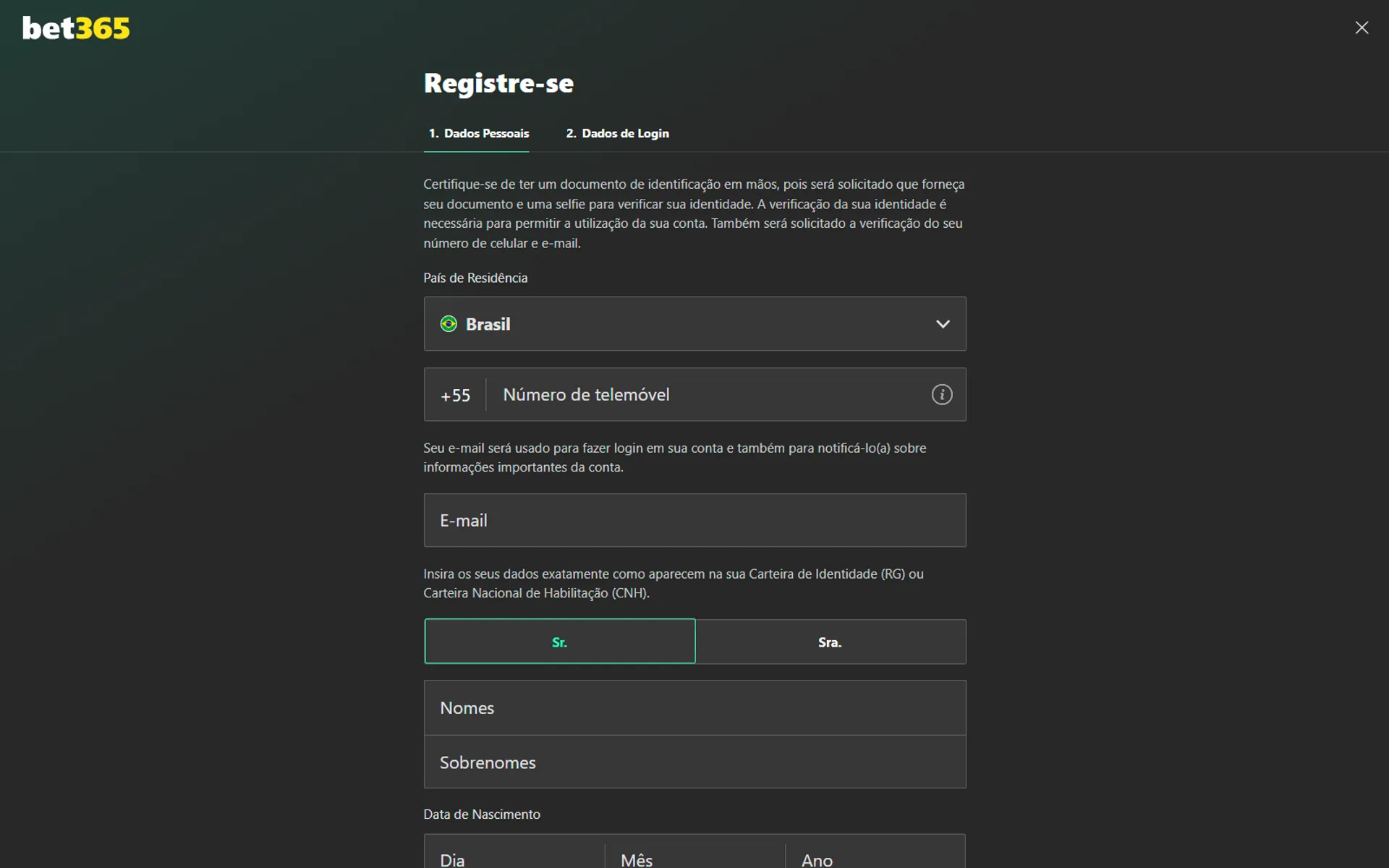Focus the Sobrenomes input field
The height and width of the screenshot is (868, 1389).
coord(694,762)
